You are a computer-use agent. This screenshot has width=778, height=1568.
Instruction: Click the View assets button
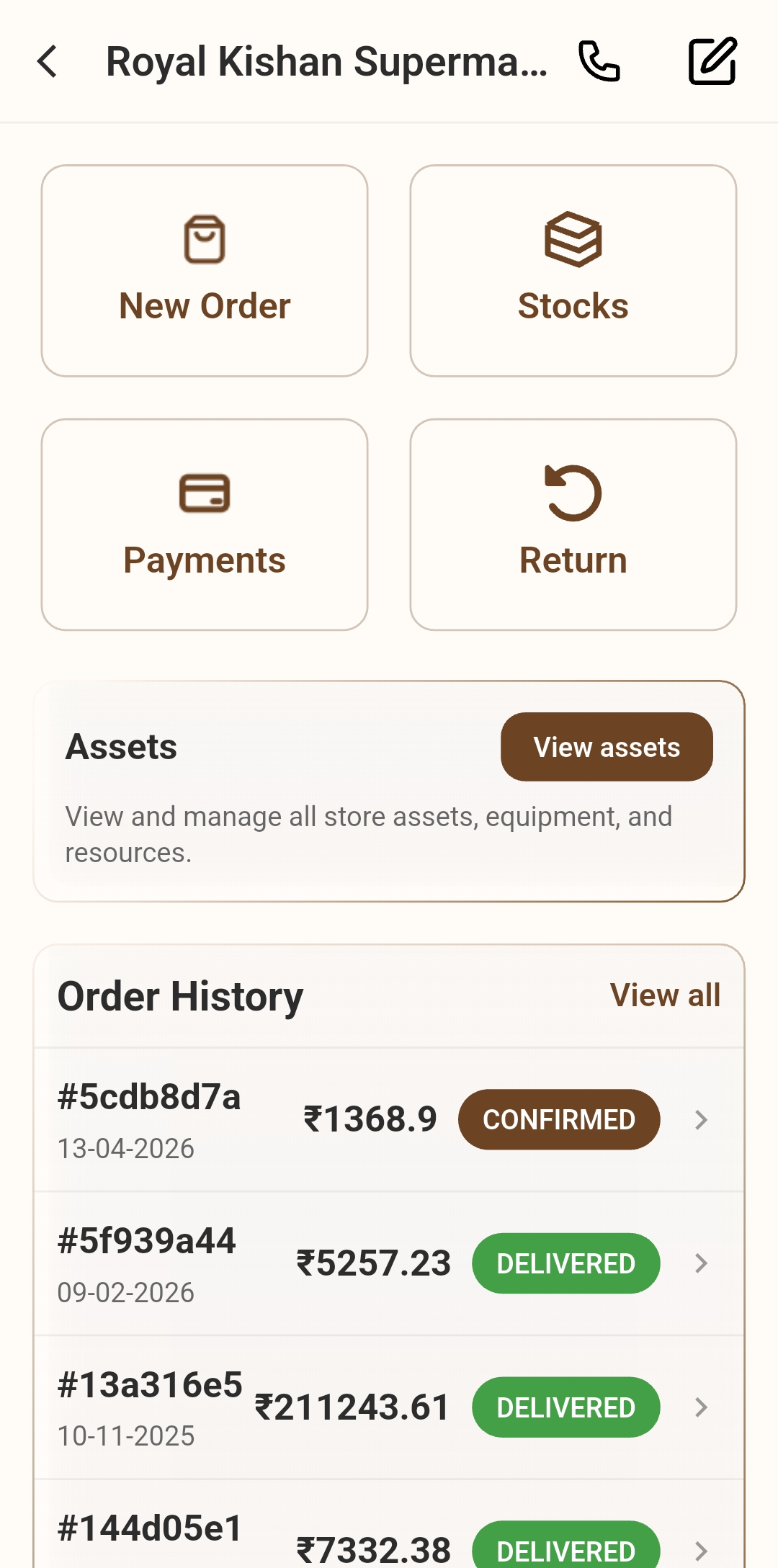point(607,747)
